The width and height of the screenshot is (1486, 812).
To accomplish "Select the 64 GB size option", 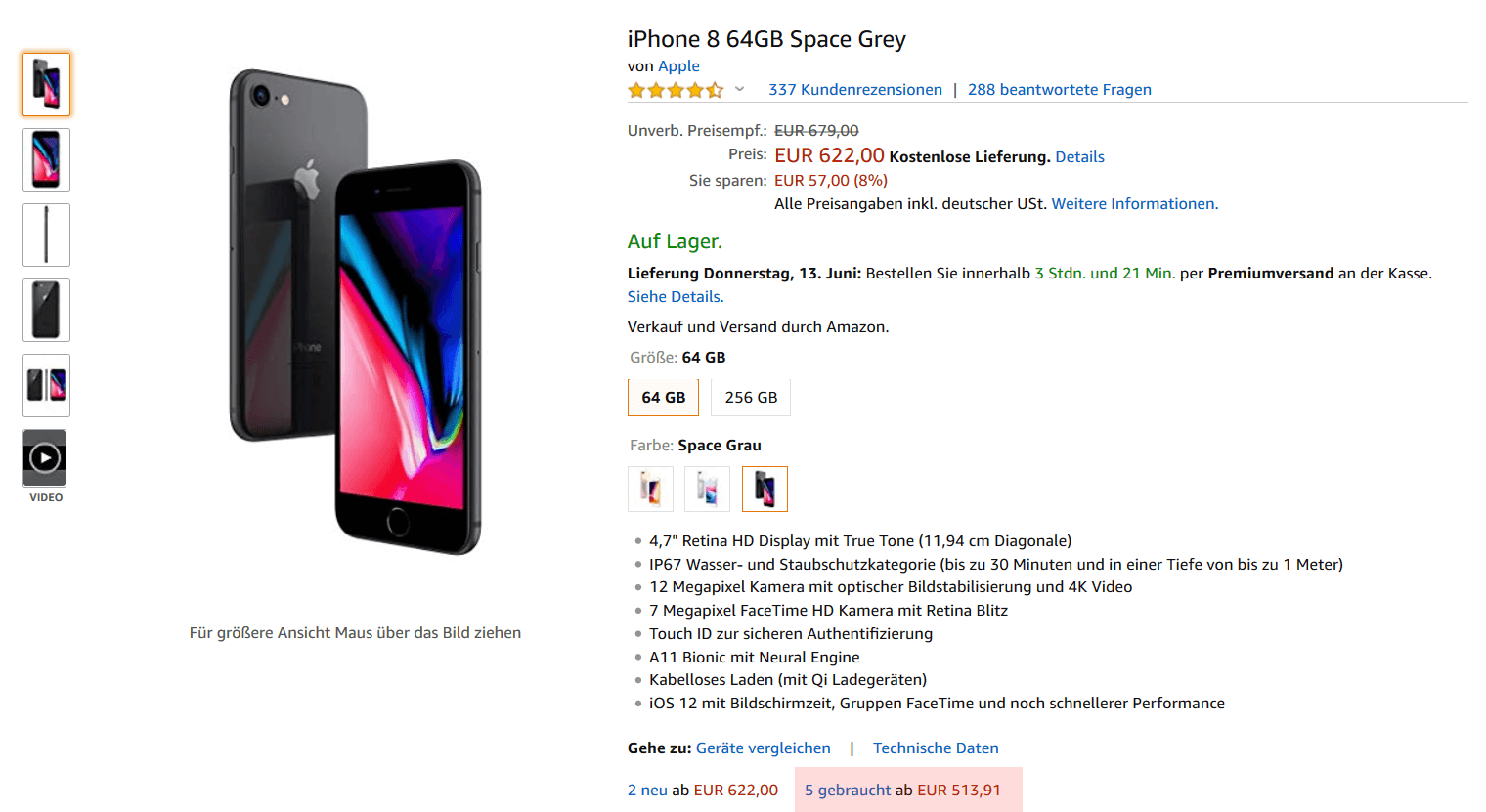I will (x=663, y=398).
